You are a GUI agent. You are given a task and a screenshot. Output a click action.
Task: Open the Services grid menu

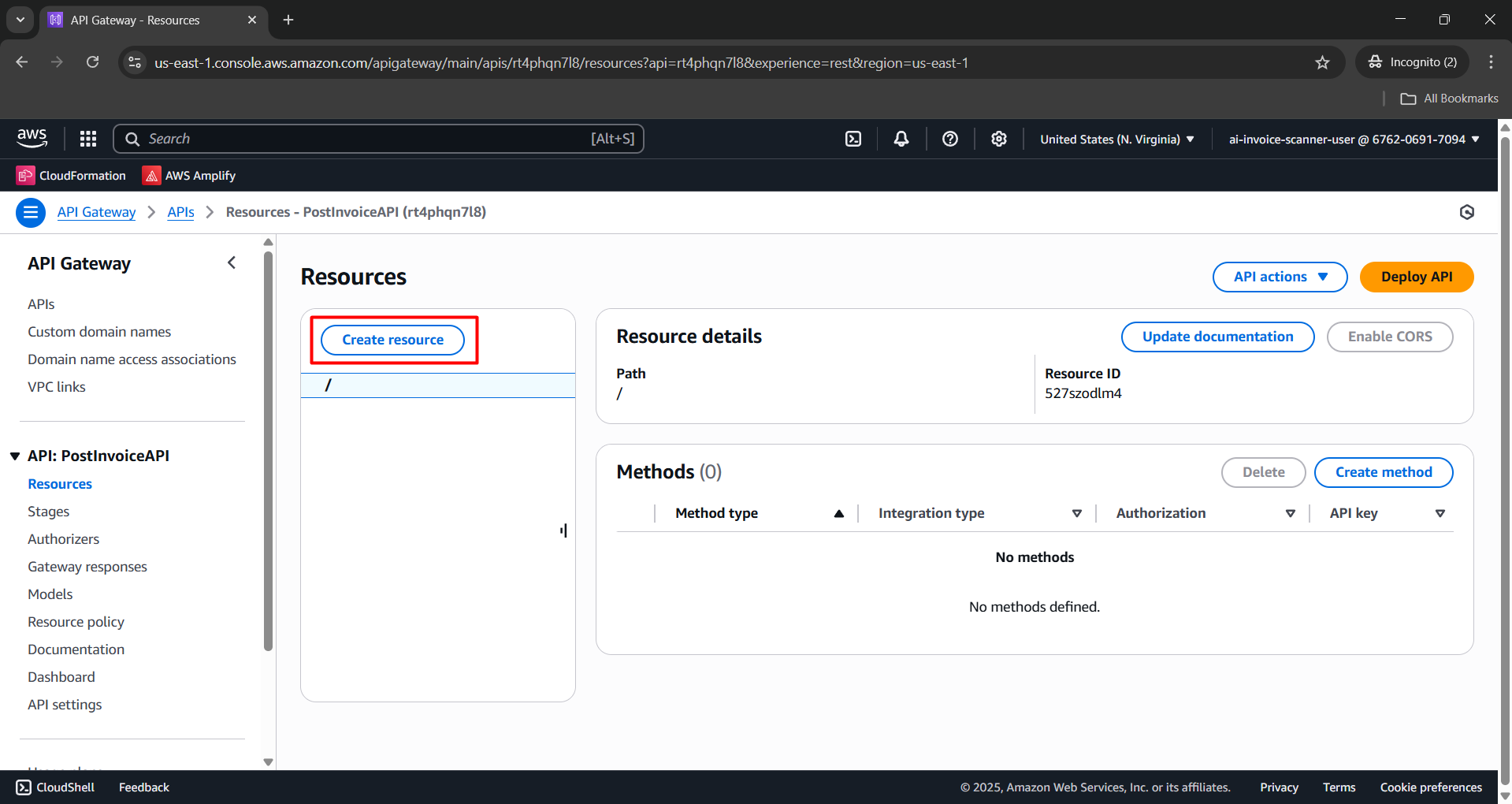pyautogui.click(x=87, y=138)
